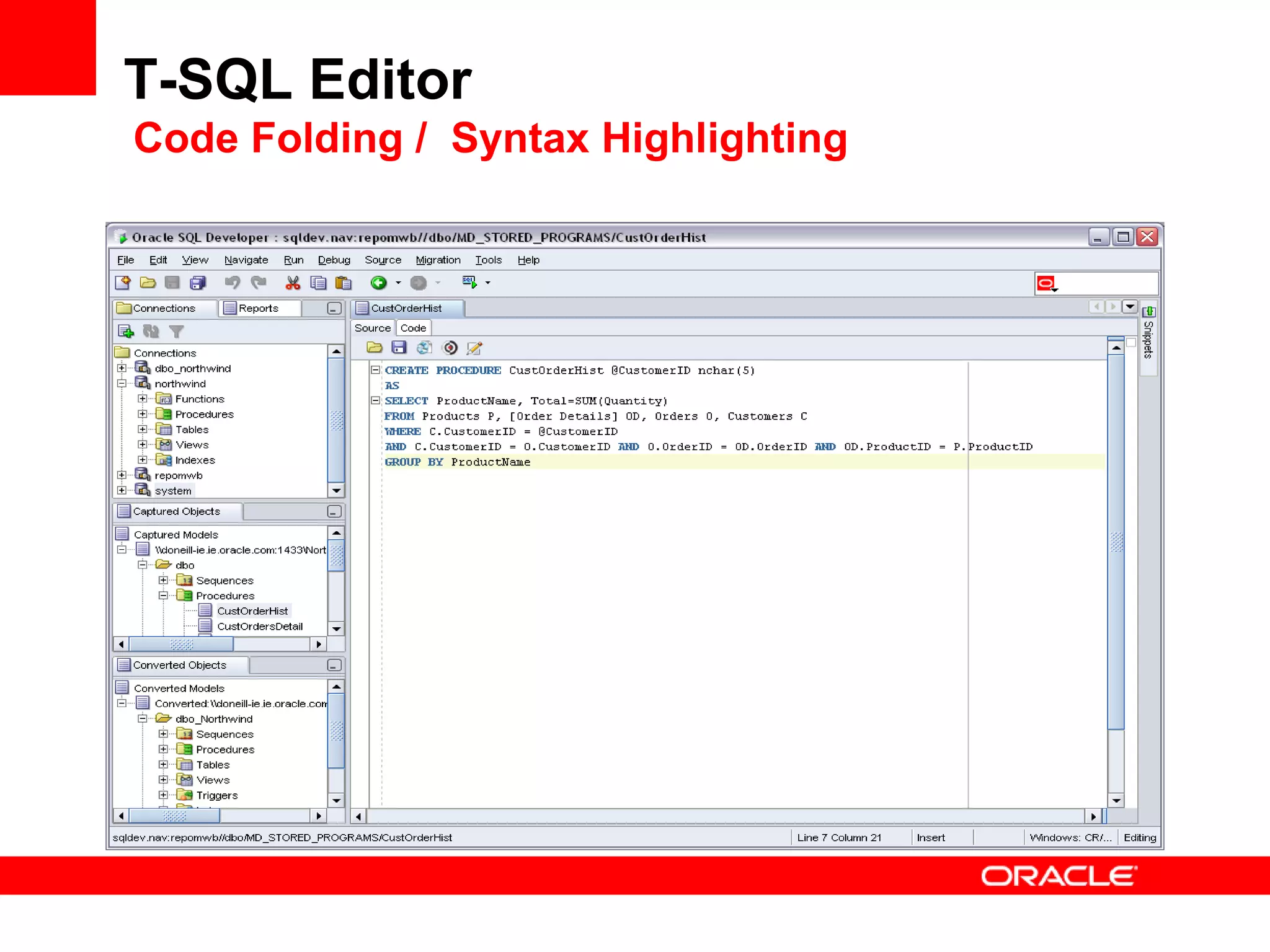Screen dimensions: 1270x952
Task: Expand the repomwb connection node
Action: point(122,475)
